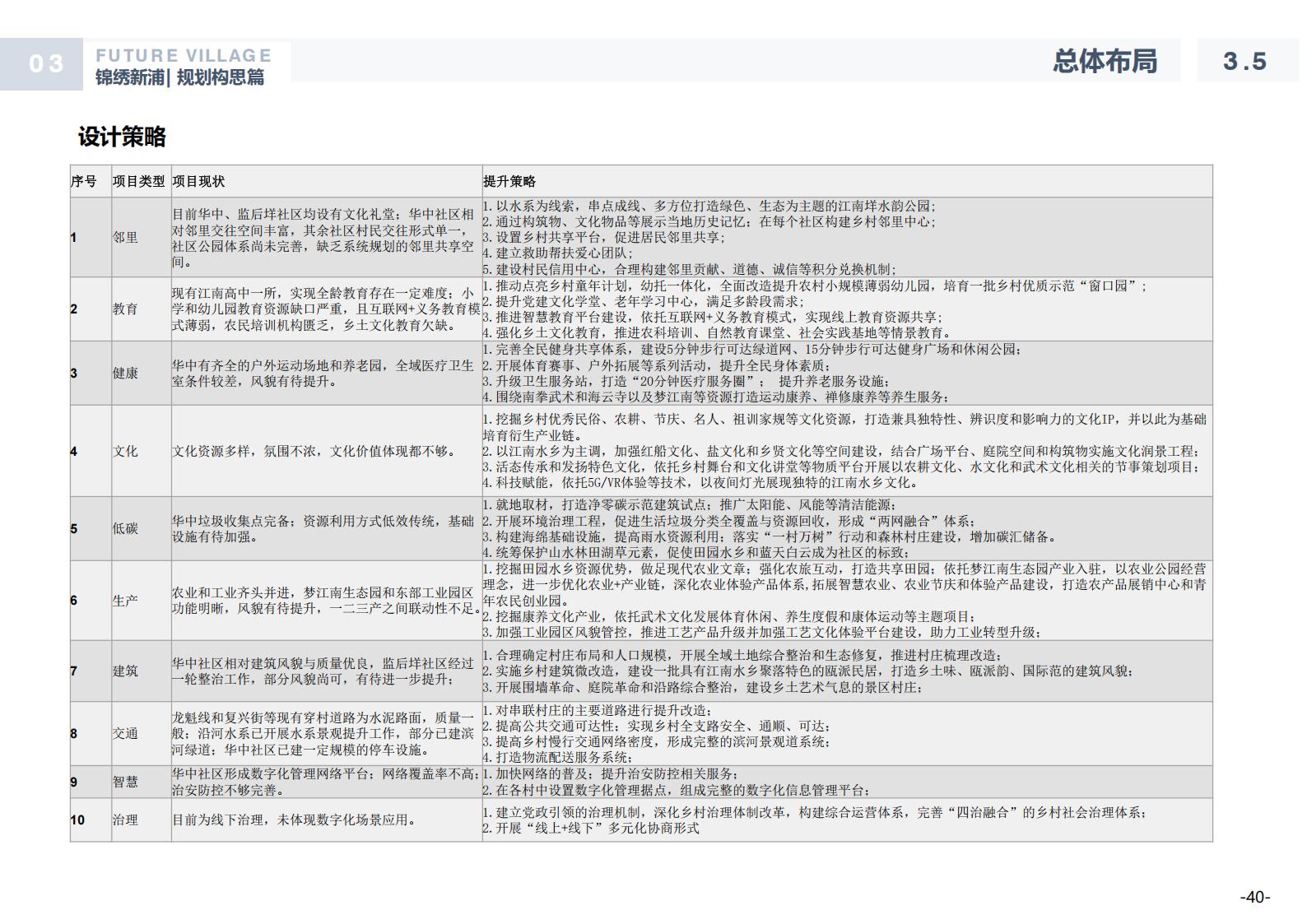Screen dimensions: 1307x924
Task: Click the '项目类型' column header
Action: [x=138, y=182]
